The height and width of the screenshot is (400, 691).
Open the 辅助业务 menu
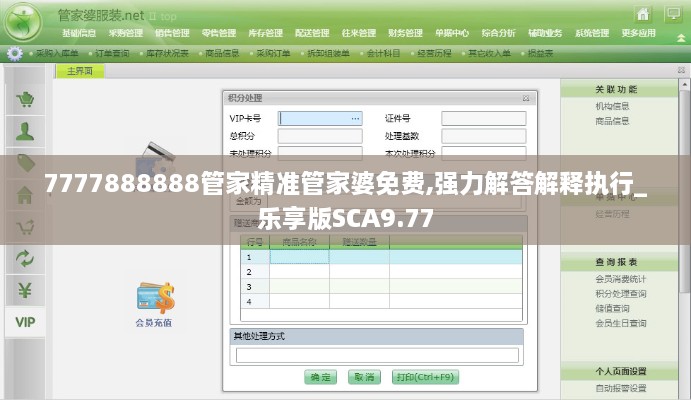(545, 33)
